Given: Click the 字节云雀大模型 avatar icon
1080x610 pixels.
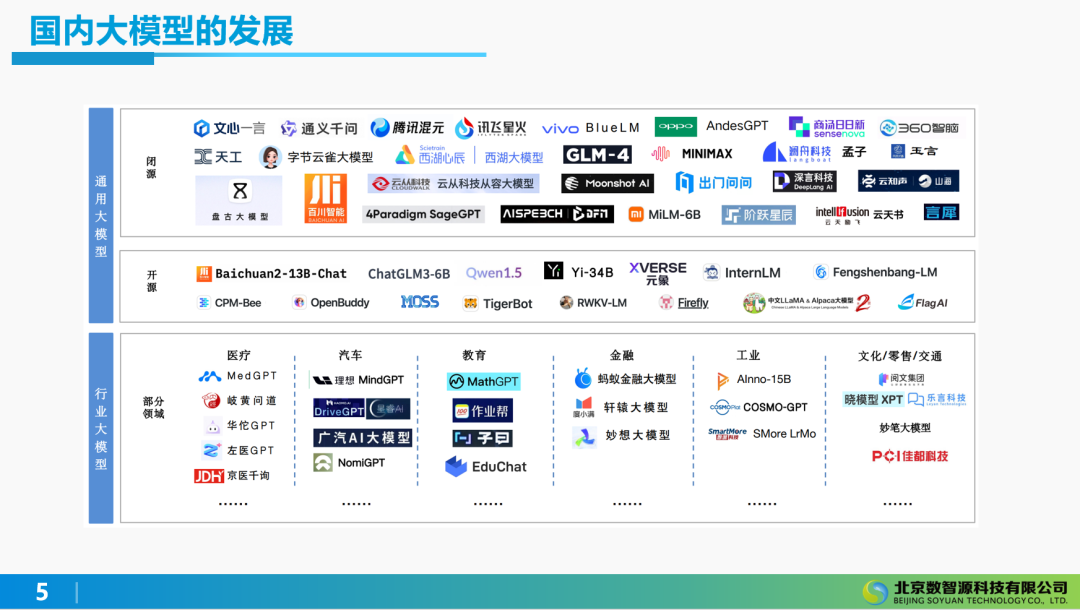Looking at the screenshot, I should pos(270,158).
